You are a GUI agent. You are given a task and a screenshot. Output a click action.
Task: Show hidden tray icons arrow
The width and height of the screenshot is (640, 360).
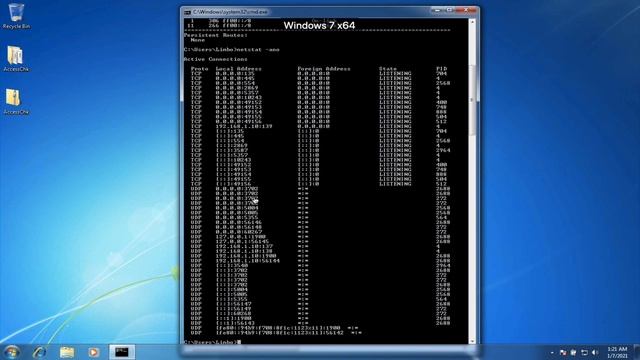coord(552,352)
